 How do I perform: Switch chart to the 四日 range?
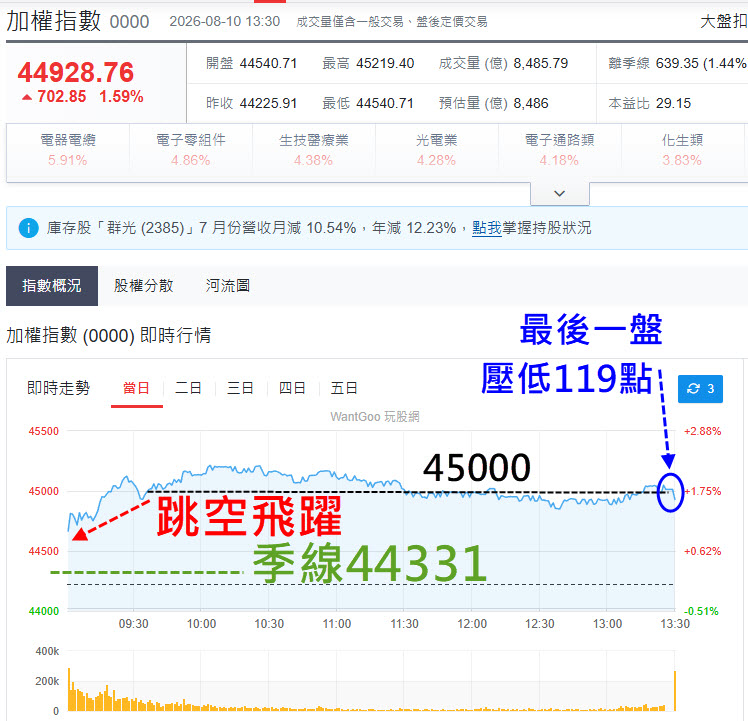292,388
